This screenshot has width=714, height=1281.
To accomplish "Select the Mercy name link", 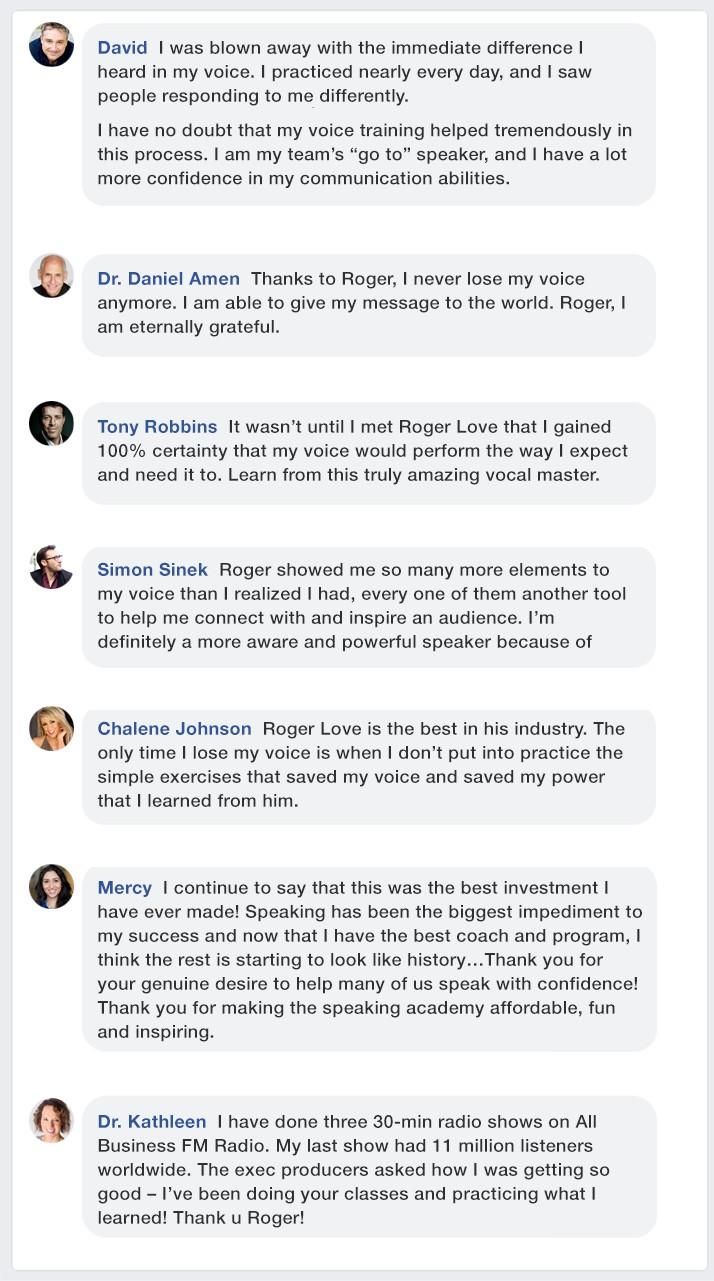I will [124, 888].
